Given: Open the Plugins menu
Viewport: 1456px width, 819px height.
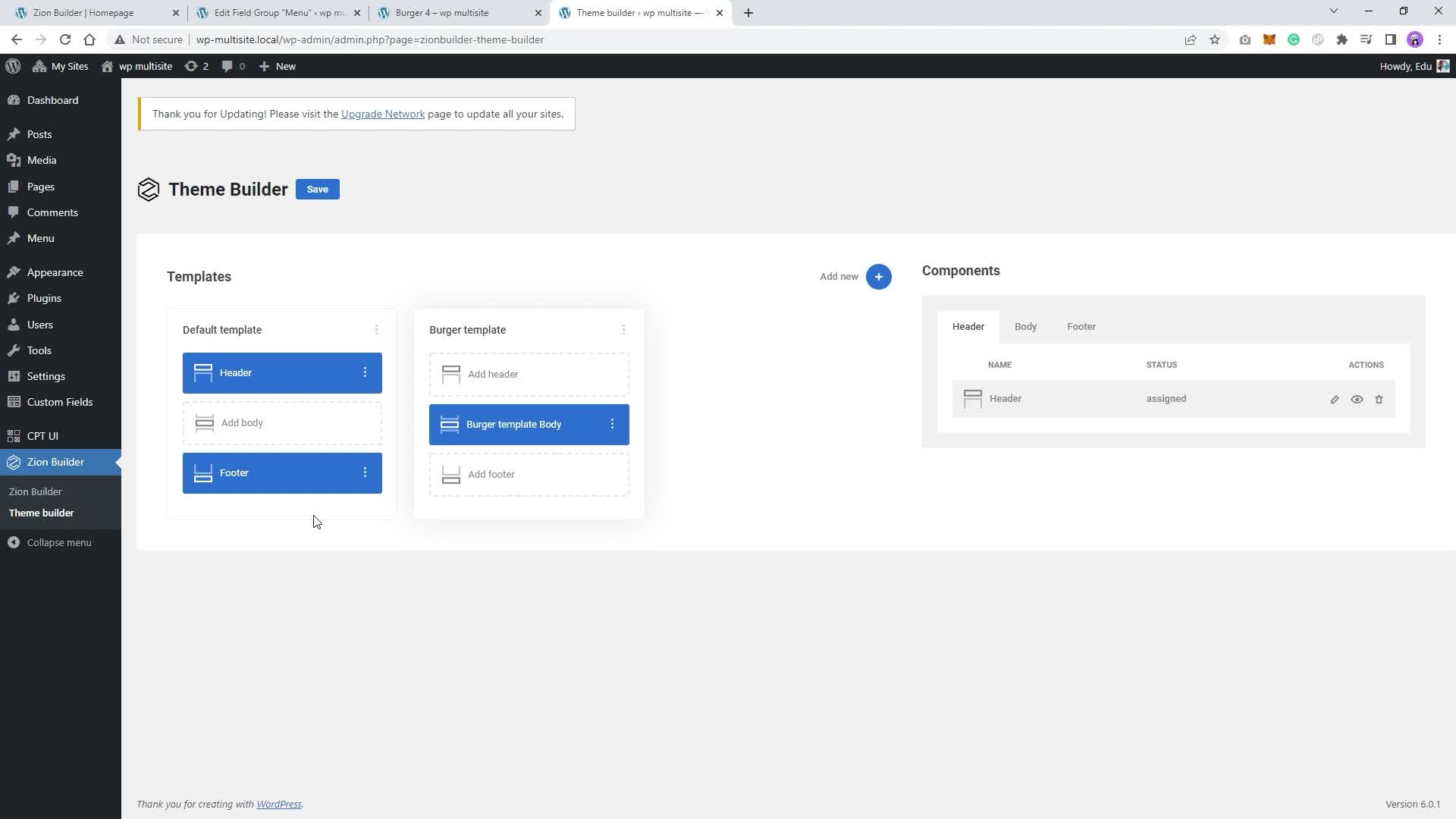Looking at the screenshot, I should click(61, 298).
